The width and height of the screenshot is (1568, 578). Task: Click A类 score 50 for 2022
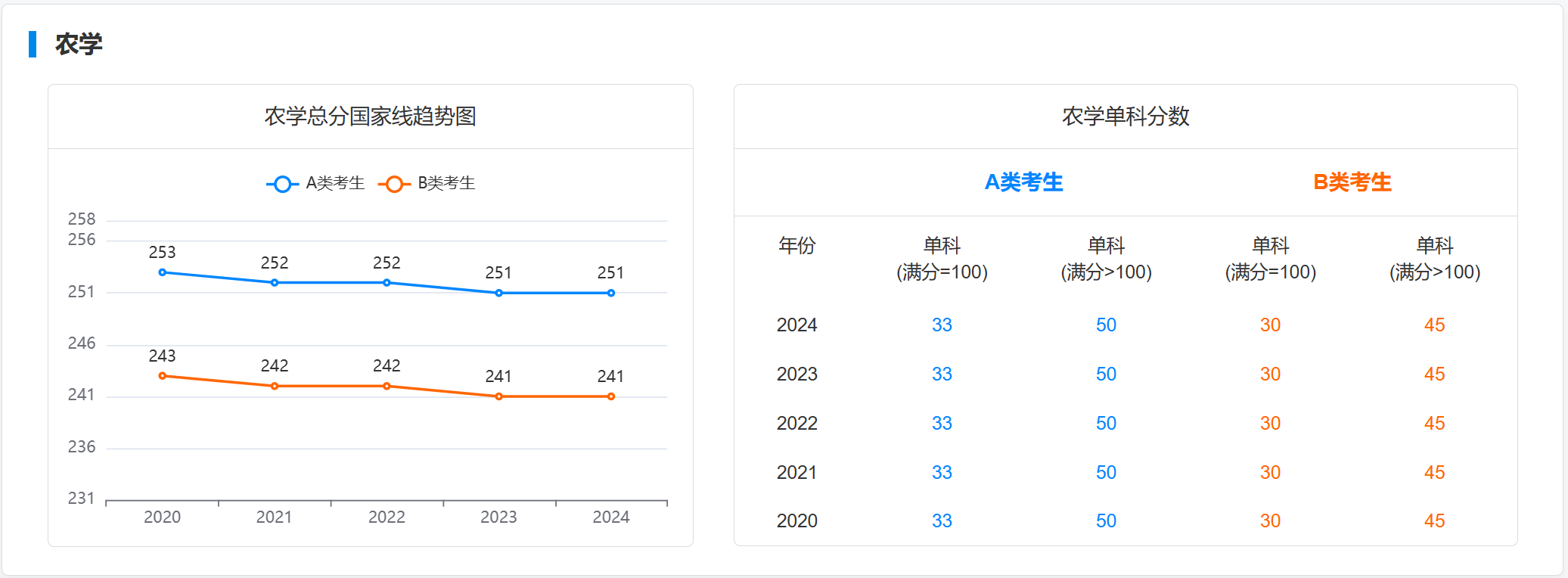[x=1106, y=424]
